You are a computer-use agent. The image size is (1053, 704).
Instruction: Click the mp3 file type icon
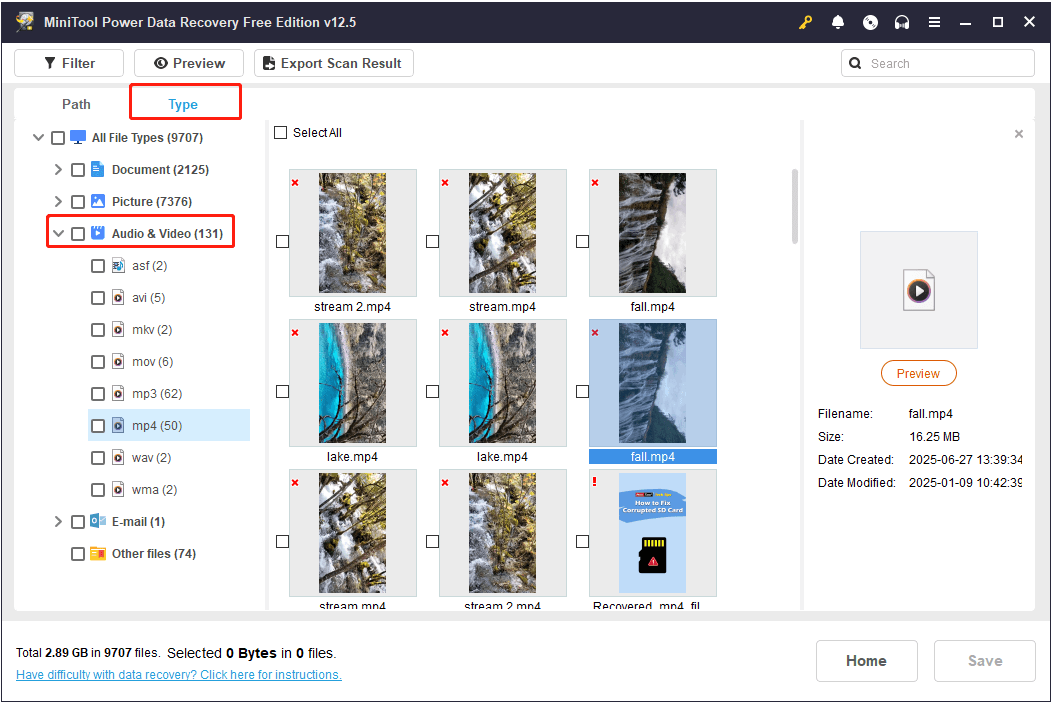(x=118, y=394)
